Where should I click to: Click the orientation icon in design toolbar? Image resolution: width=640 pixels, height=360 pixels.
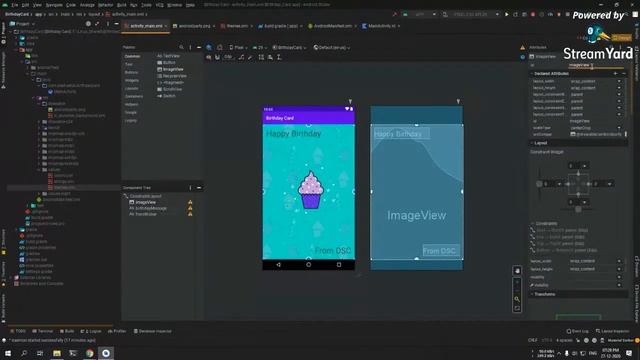[220, 47]
